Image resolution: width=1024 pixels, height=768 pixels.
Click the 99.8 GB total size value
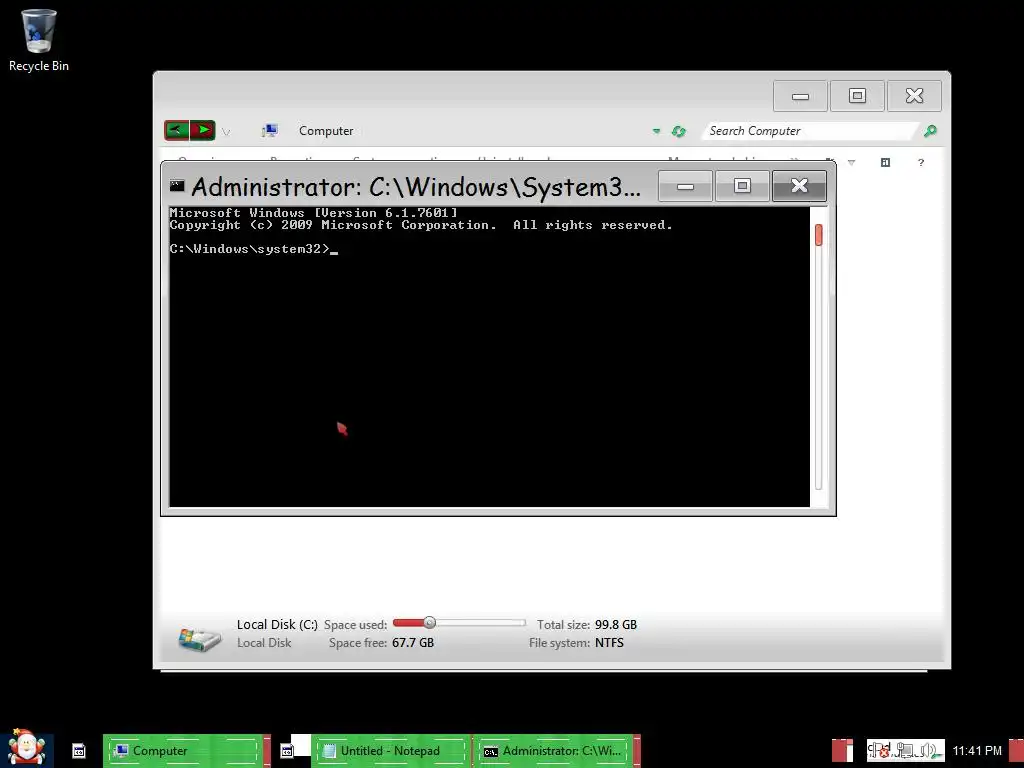615,624
